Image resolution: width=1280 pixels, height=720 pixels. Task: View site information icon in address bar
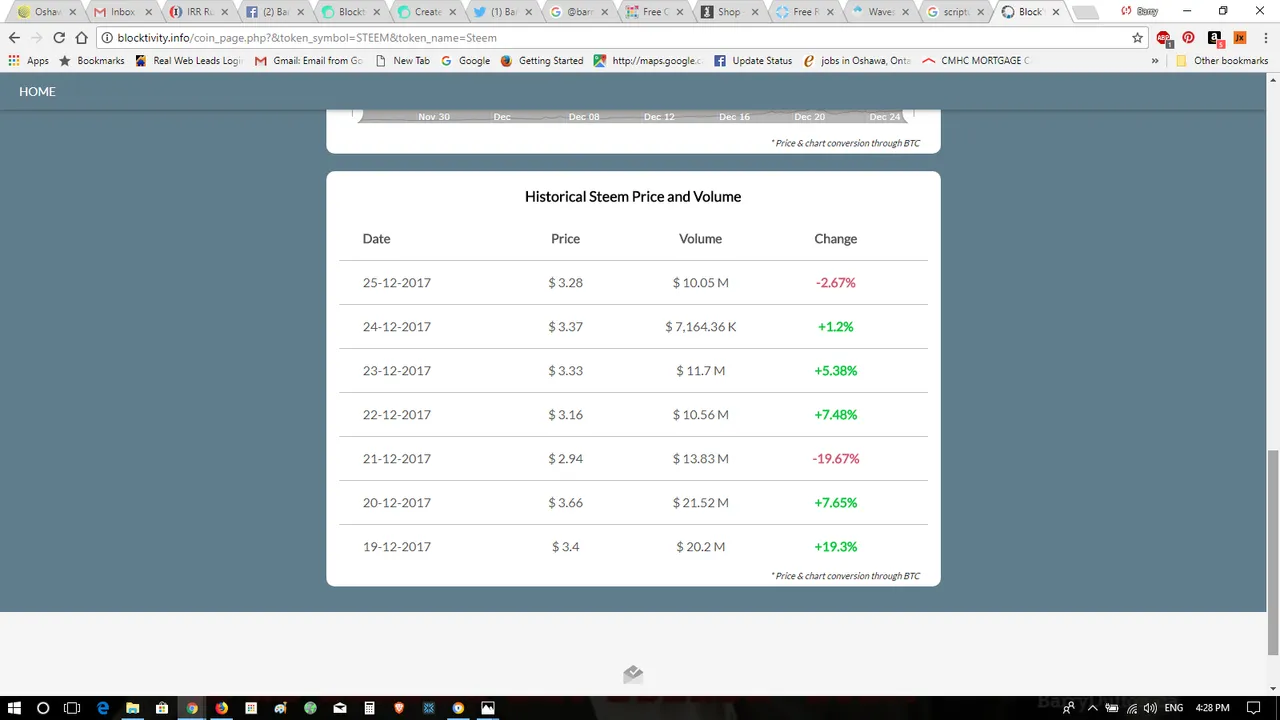pyautogui.click(x=107, y=38)
